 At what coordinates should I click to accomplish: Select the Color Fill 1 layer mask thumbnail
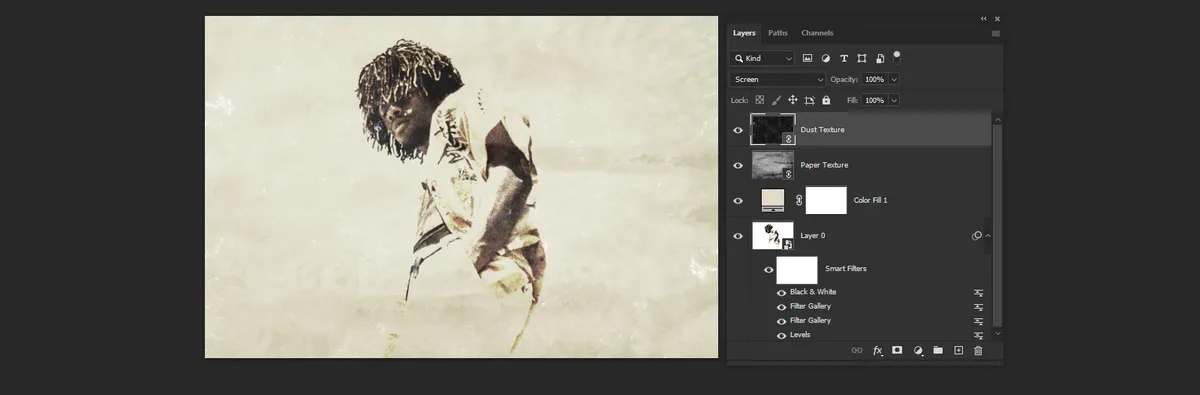click(826, 200)
